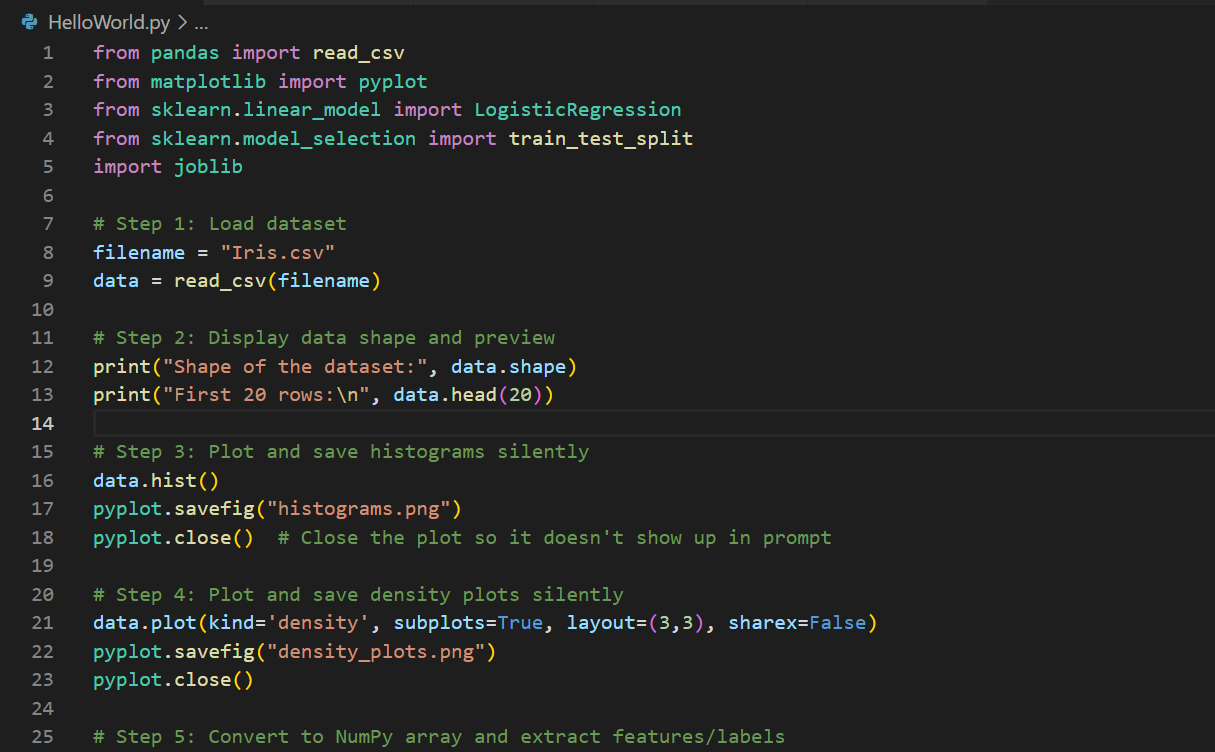Click the word pandas on line 1

[x=185, y=53]
